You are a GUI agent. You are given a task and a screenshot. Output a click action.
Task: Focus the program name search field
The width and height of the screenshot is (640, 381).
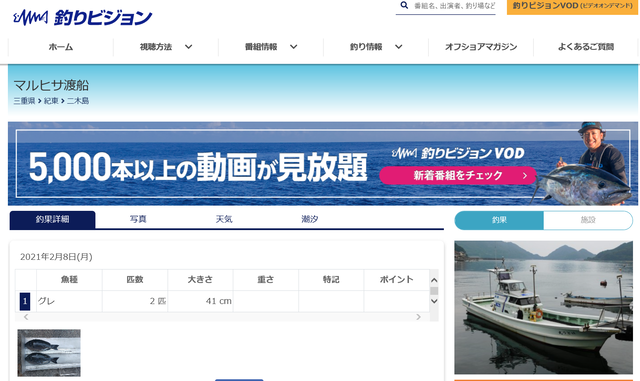[454, 6]
